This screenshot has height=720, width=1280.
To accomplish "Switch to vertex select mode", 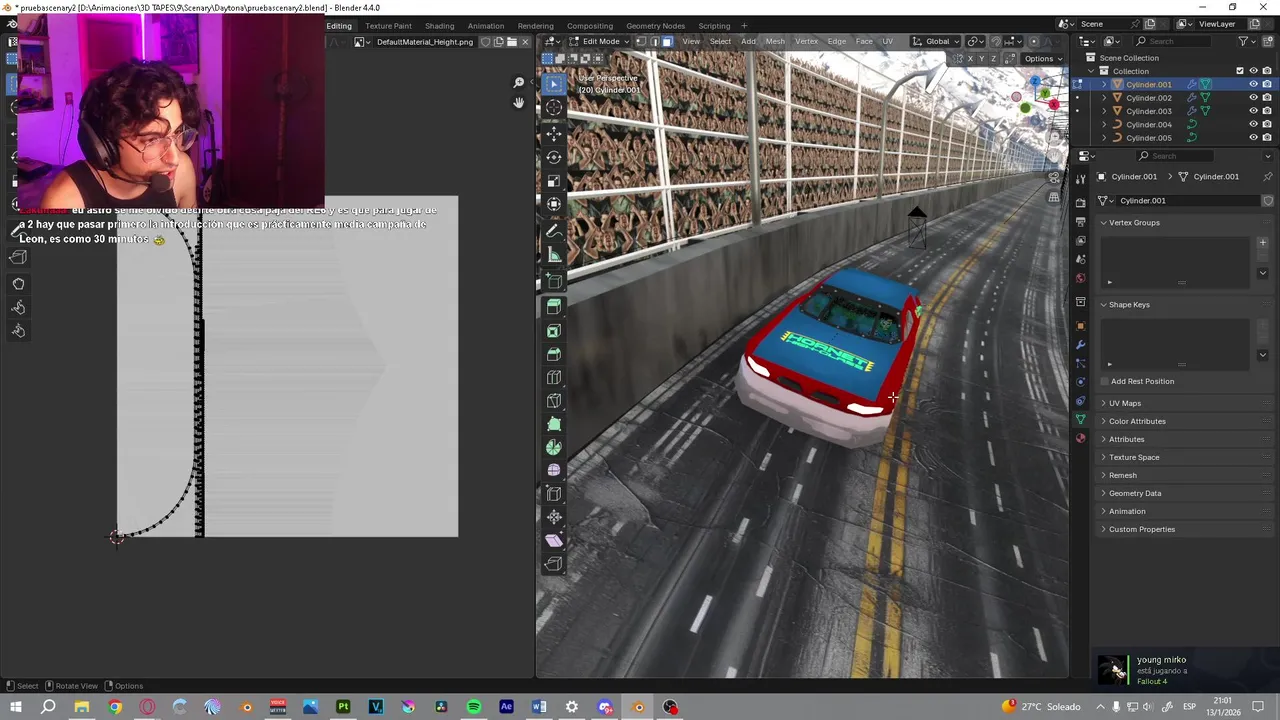I will 641,41.
